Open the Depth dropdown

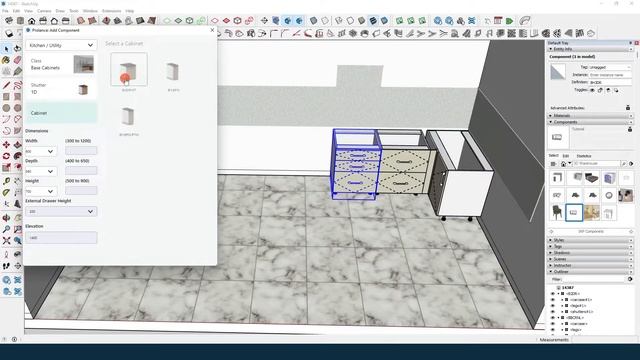tap(40, 171)
